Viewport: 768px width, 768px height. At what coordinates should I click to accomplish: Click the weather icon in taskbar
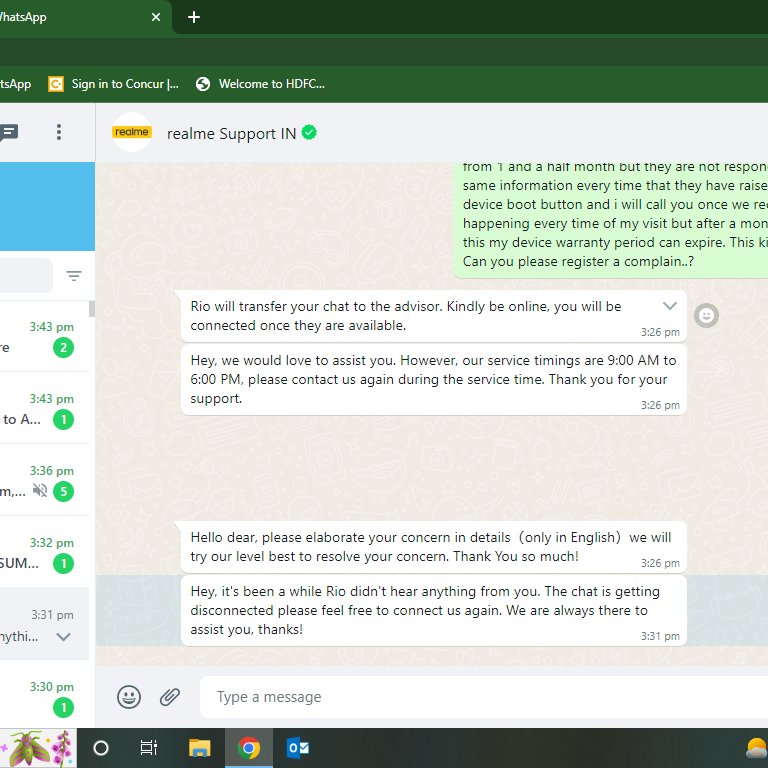pos(756,749)
